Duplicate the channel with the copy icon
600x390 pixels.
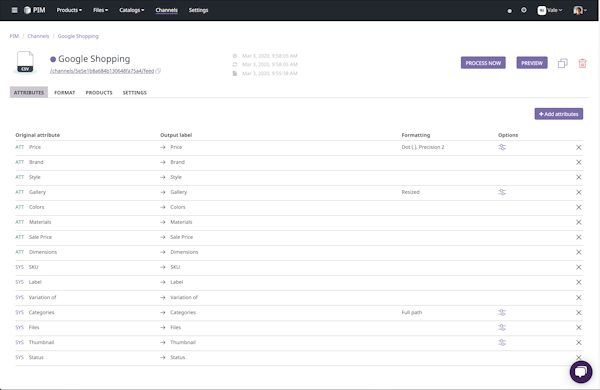pyautogui.click(x=562, y=63)
